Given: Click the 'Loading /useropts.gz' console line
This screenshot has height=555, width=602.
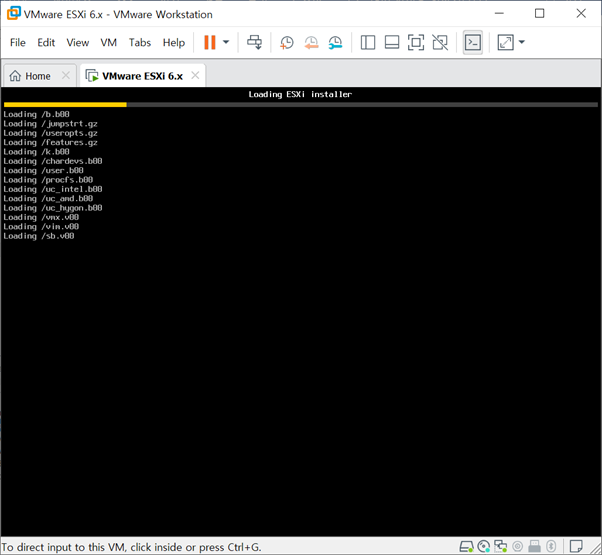Looking at the screenshot, I should point(50,133).
